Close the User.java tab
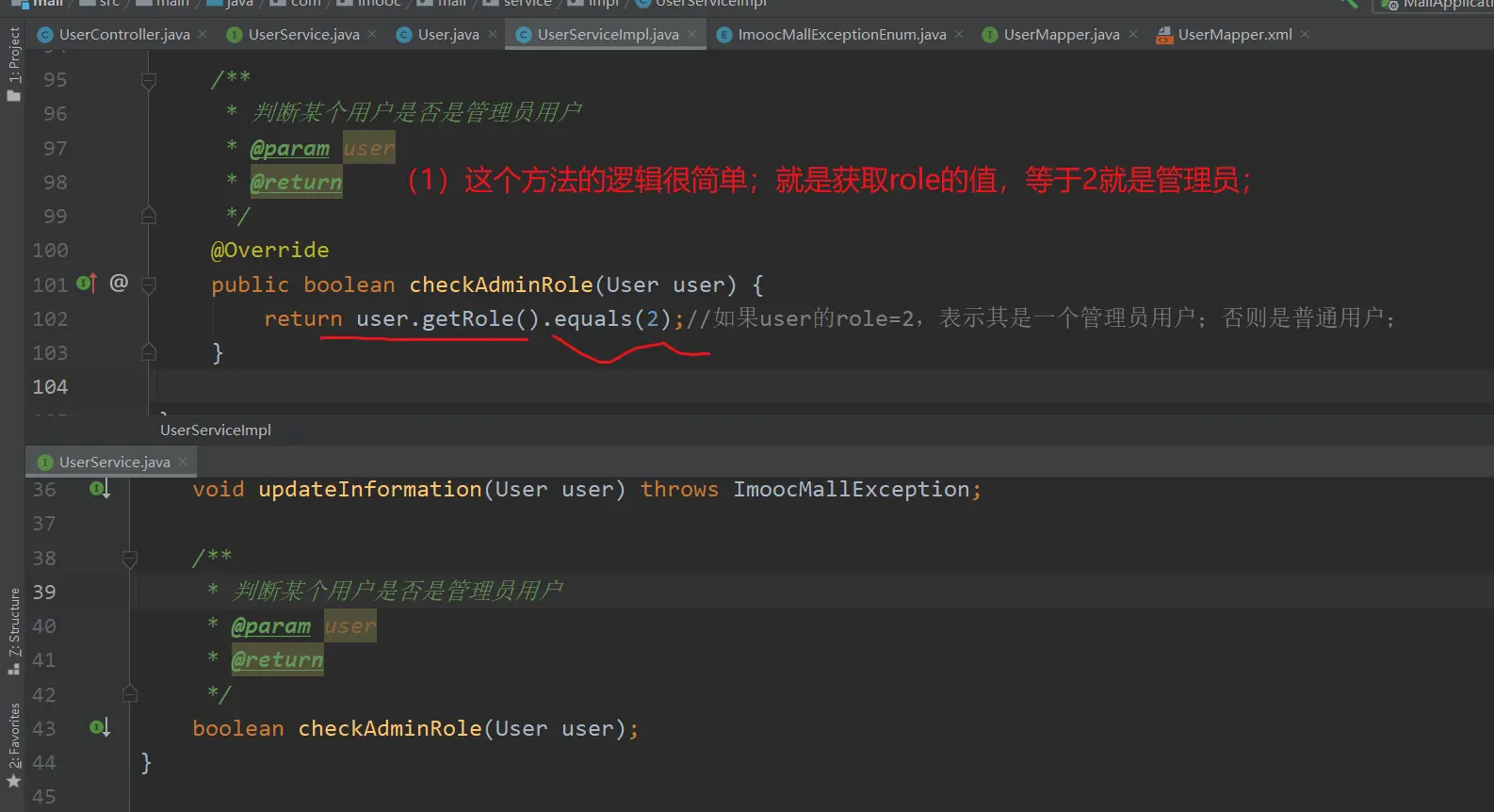The width and height of the screenshot is (1494, 812). (492, 35)
